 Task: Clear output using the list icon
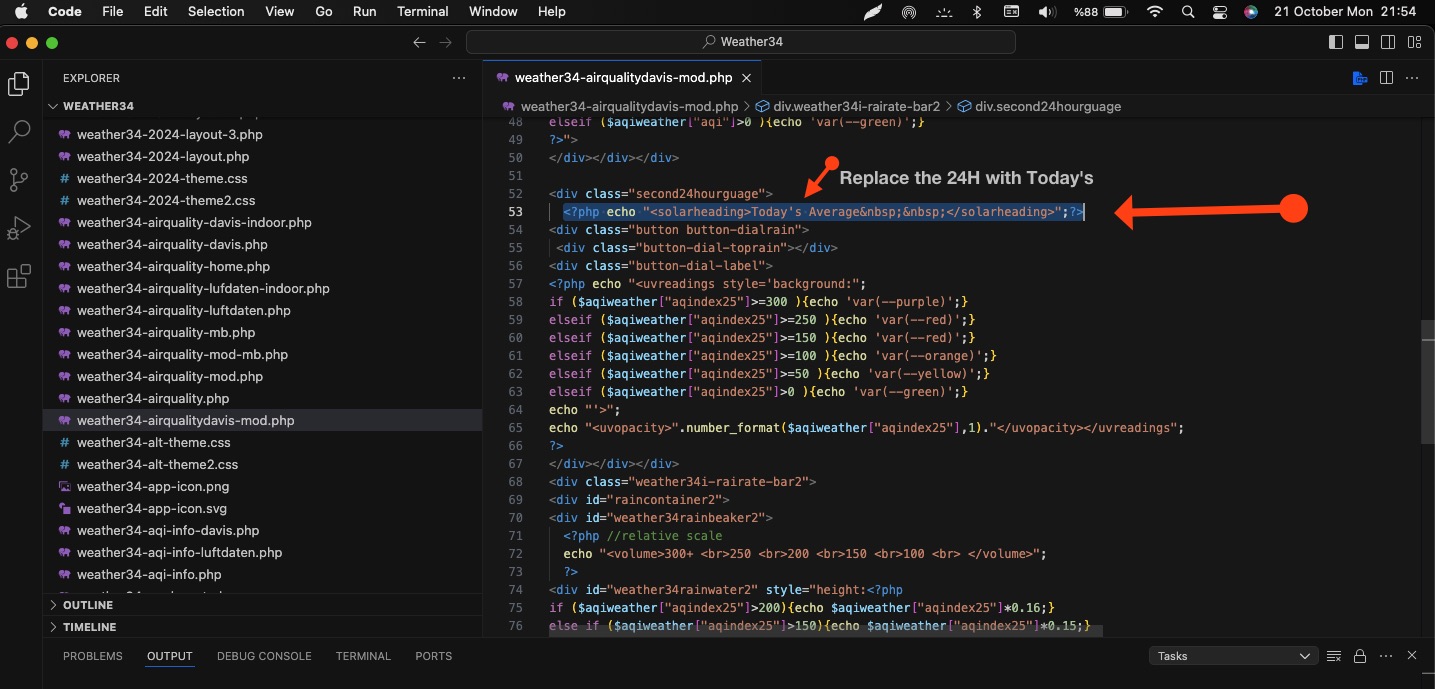click(x=1333, y=656)
